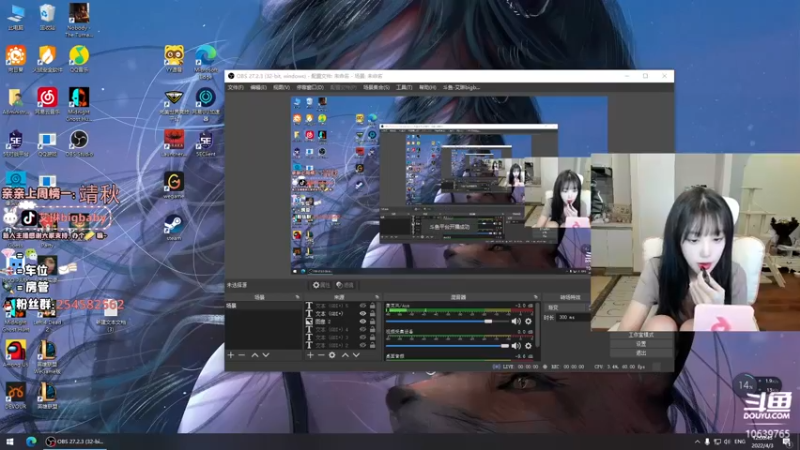Open the 视频采集设备 mixer settings gear
Screen dimensions: 800x450
coord(528,345)
